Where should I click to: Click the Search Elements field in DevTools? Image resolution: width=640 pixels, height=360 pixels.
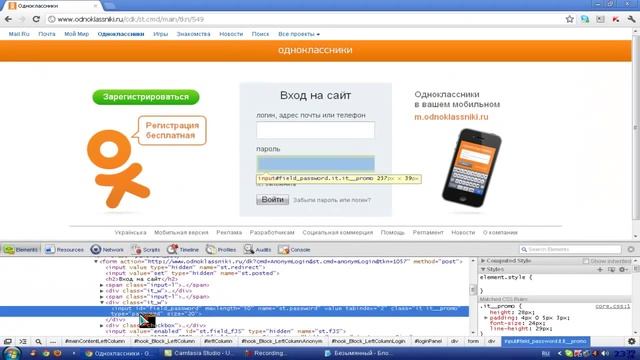point(570,249)
